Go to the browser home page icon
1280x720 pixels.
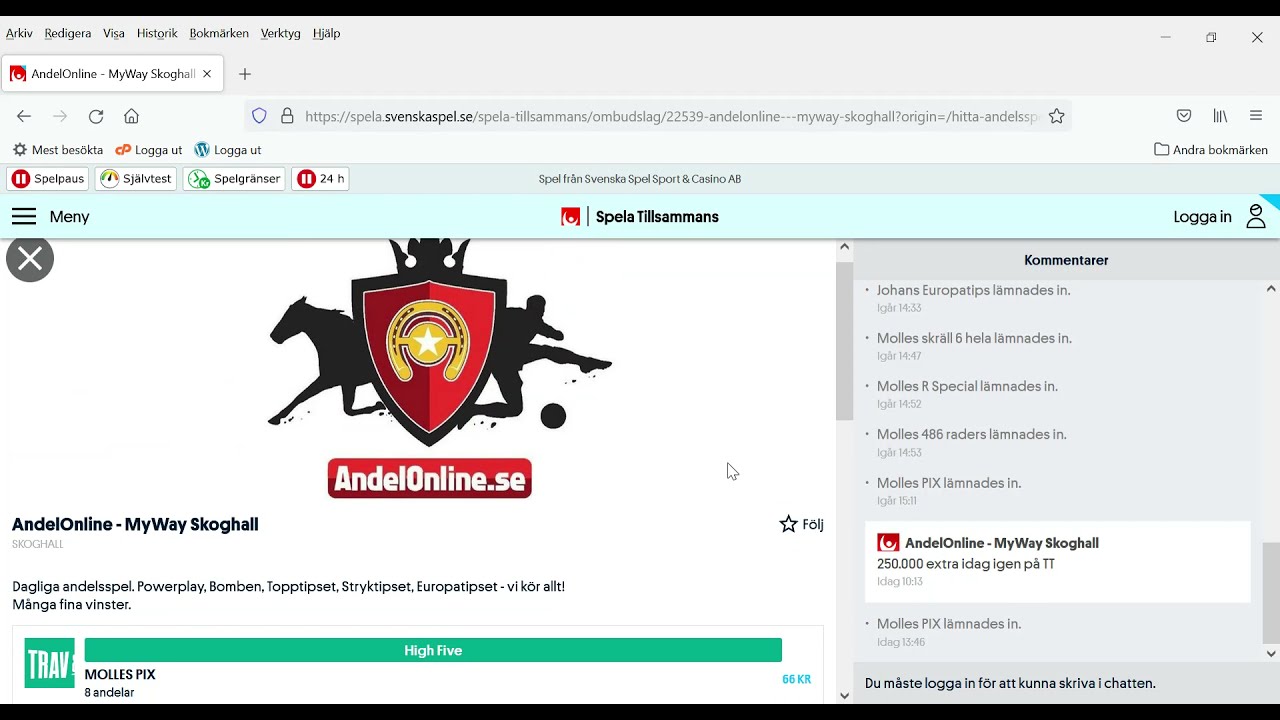pyautogui.click(x=131, y=116)
